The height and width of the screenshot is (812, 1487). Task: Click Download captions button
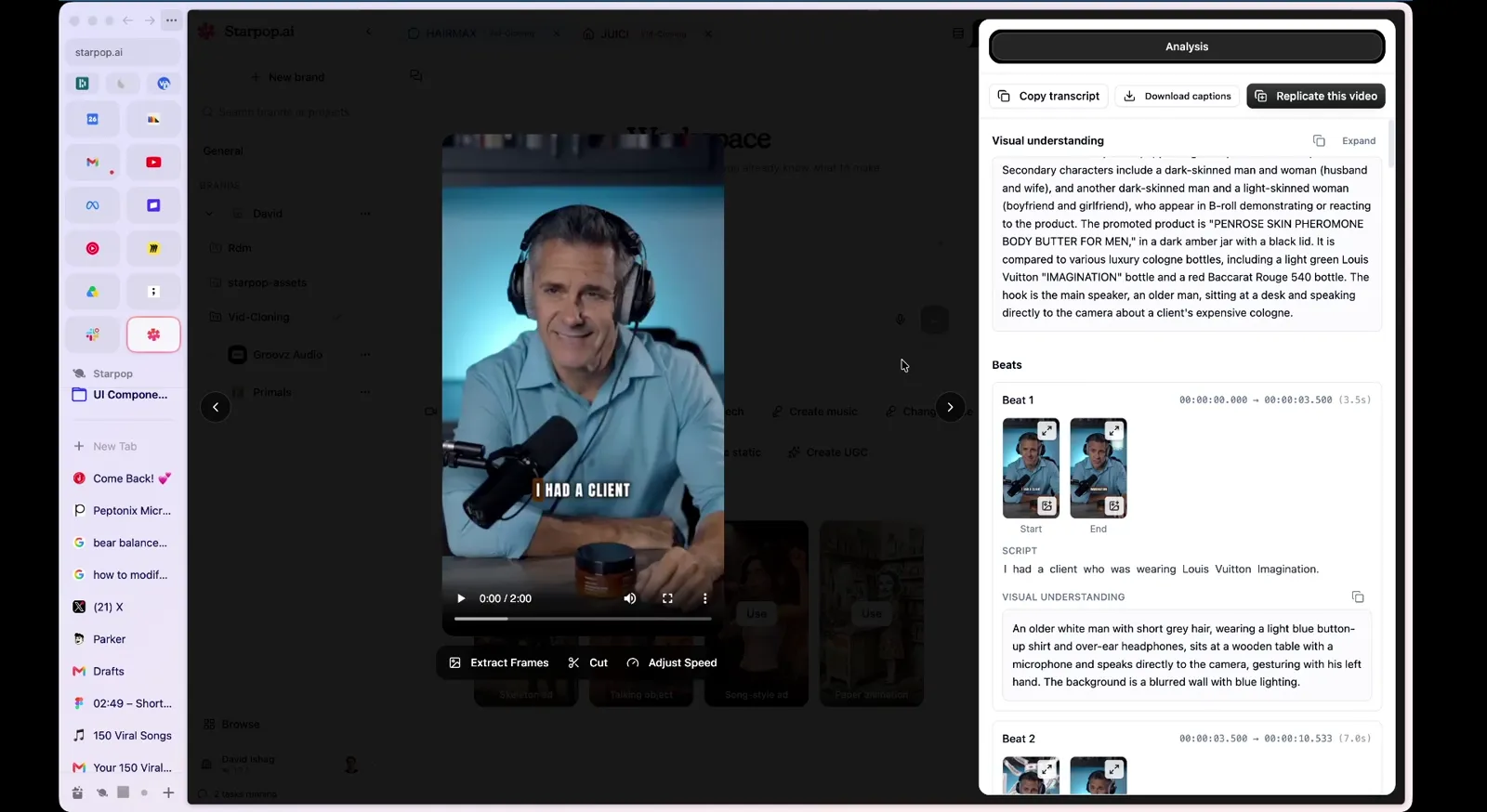pyautogui.click(x=1177, y=96)
